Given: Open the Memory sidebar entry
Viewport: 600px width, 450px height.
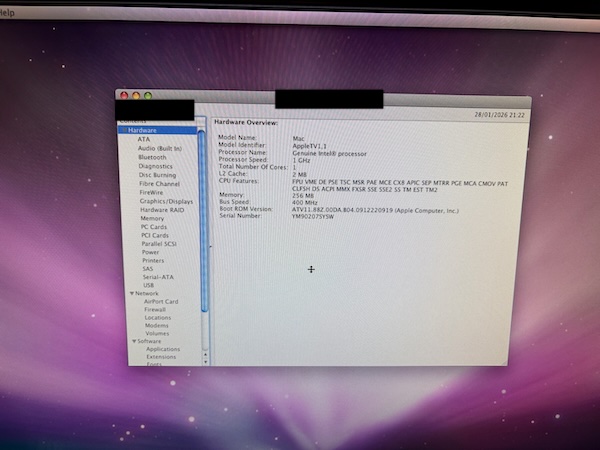Looking at the screenshot, I should (152, 218).
